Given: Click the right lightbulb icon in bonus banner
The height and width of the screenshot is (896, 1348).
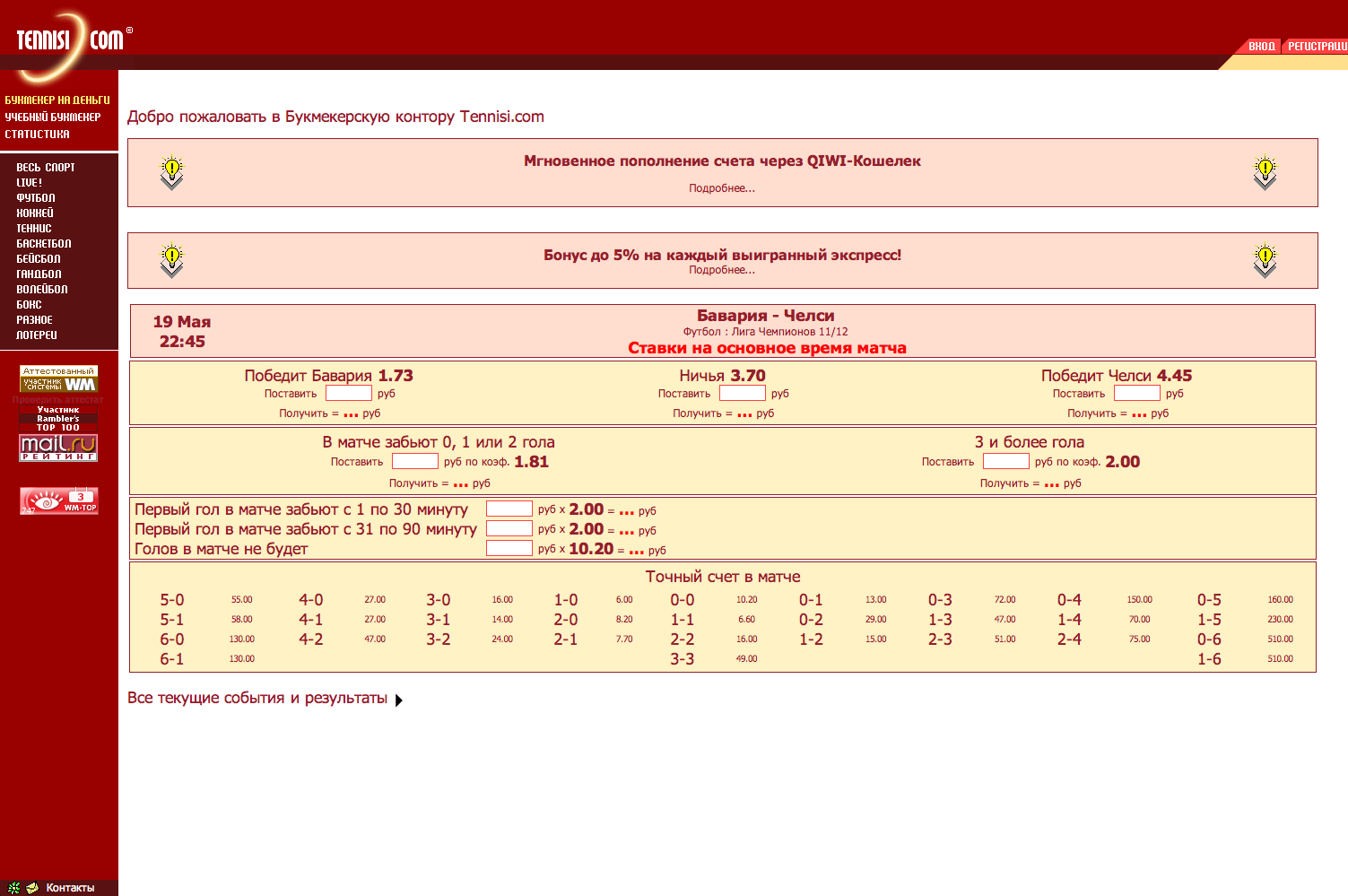Looking at the screenshot, I should click(x=1265, y=261).
